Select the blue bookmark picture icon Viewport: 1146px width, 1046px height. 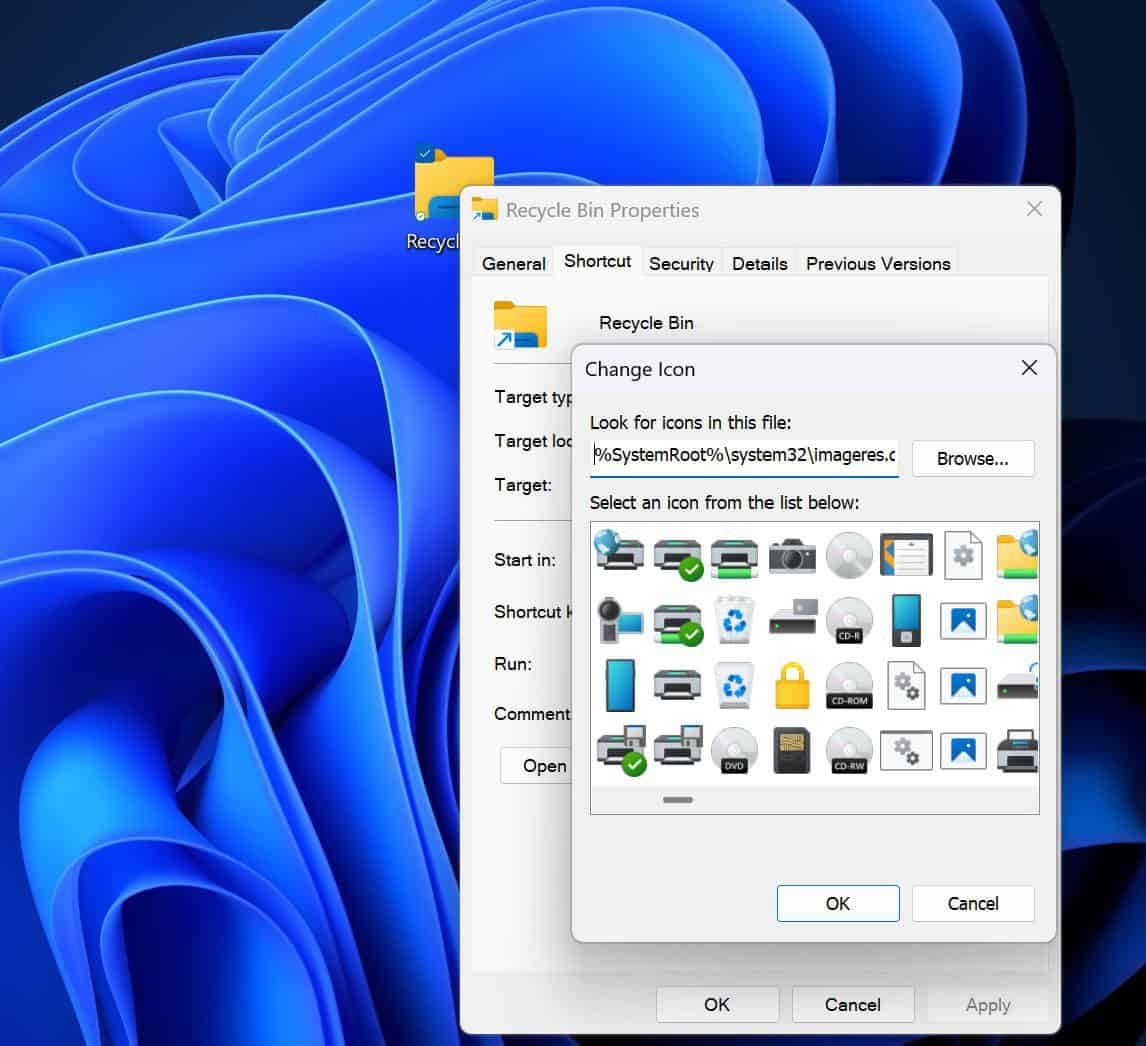[963, 620]
